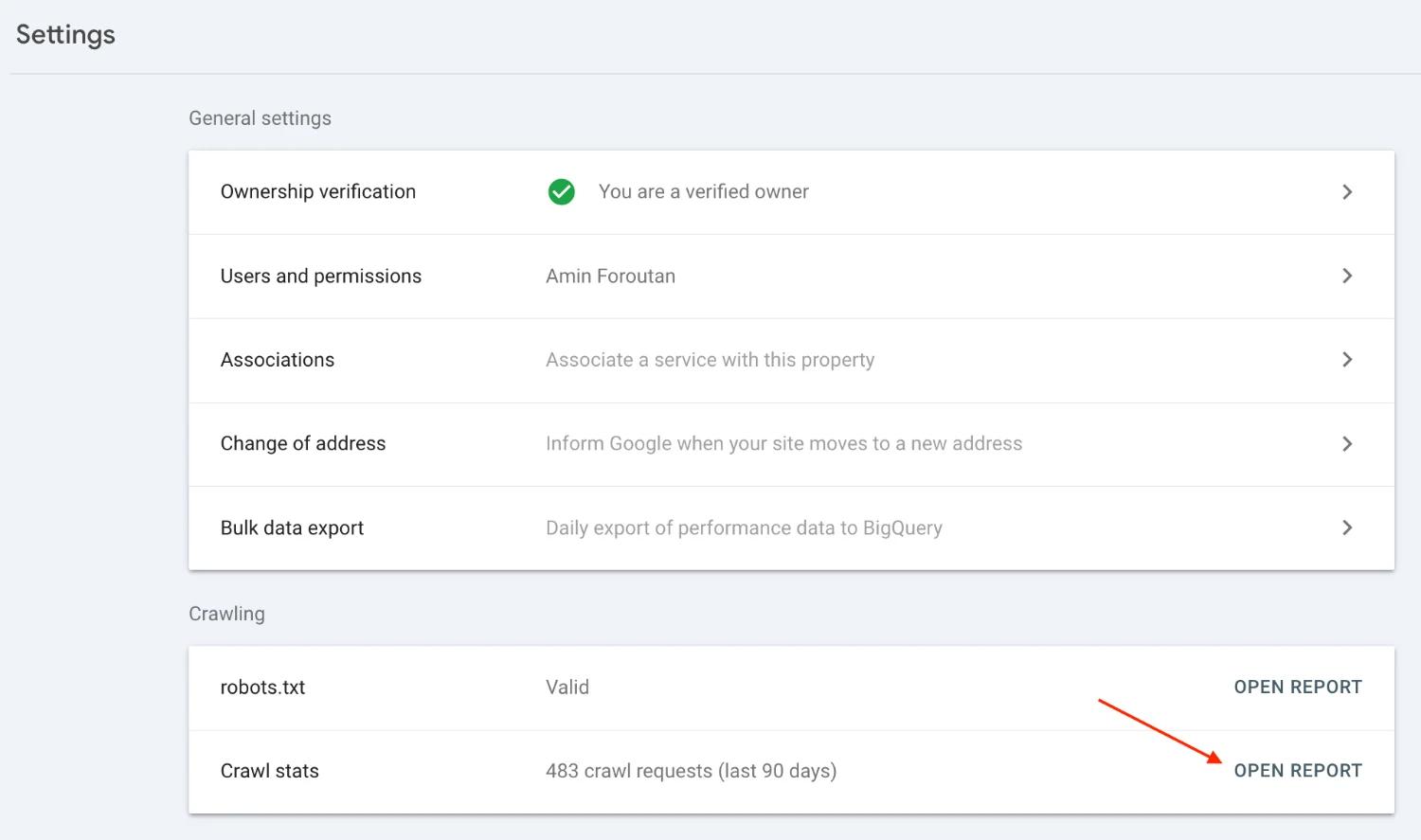Screen dimensions: 1421x840
Task: Click '483 crawl requests' text
Action: (x=691, y=771)
